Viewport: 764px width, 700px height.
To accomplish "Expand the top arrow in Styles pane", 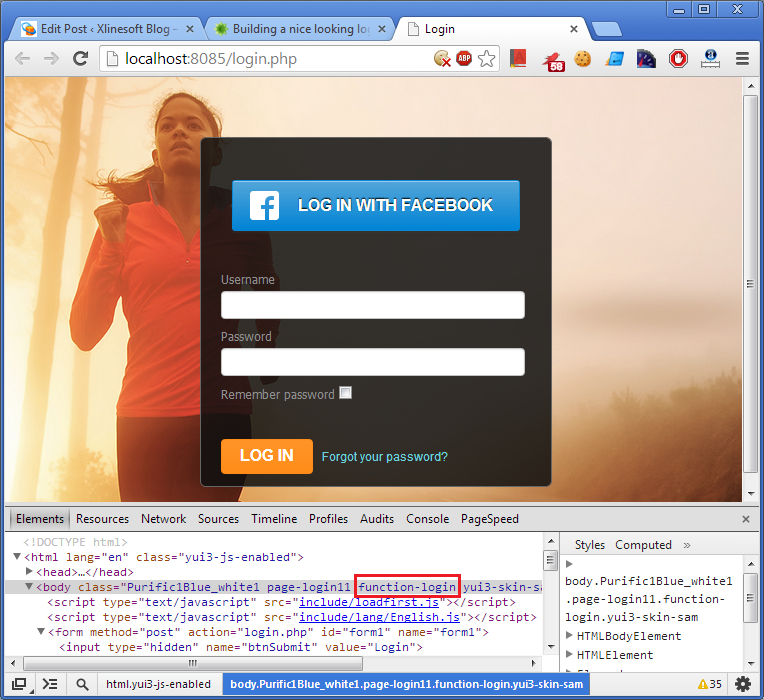I will 569,564.
